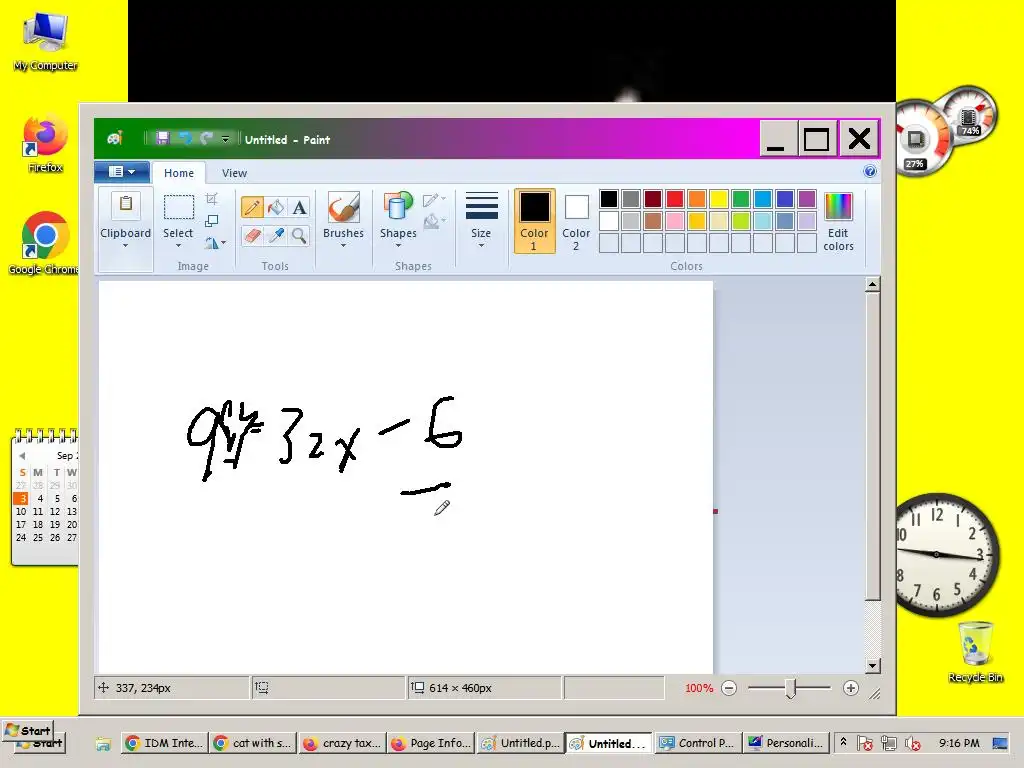
Task: Open the Recycle Bin desktop icon
Action: (975, 652)
